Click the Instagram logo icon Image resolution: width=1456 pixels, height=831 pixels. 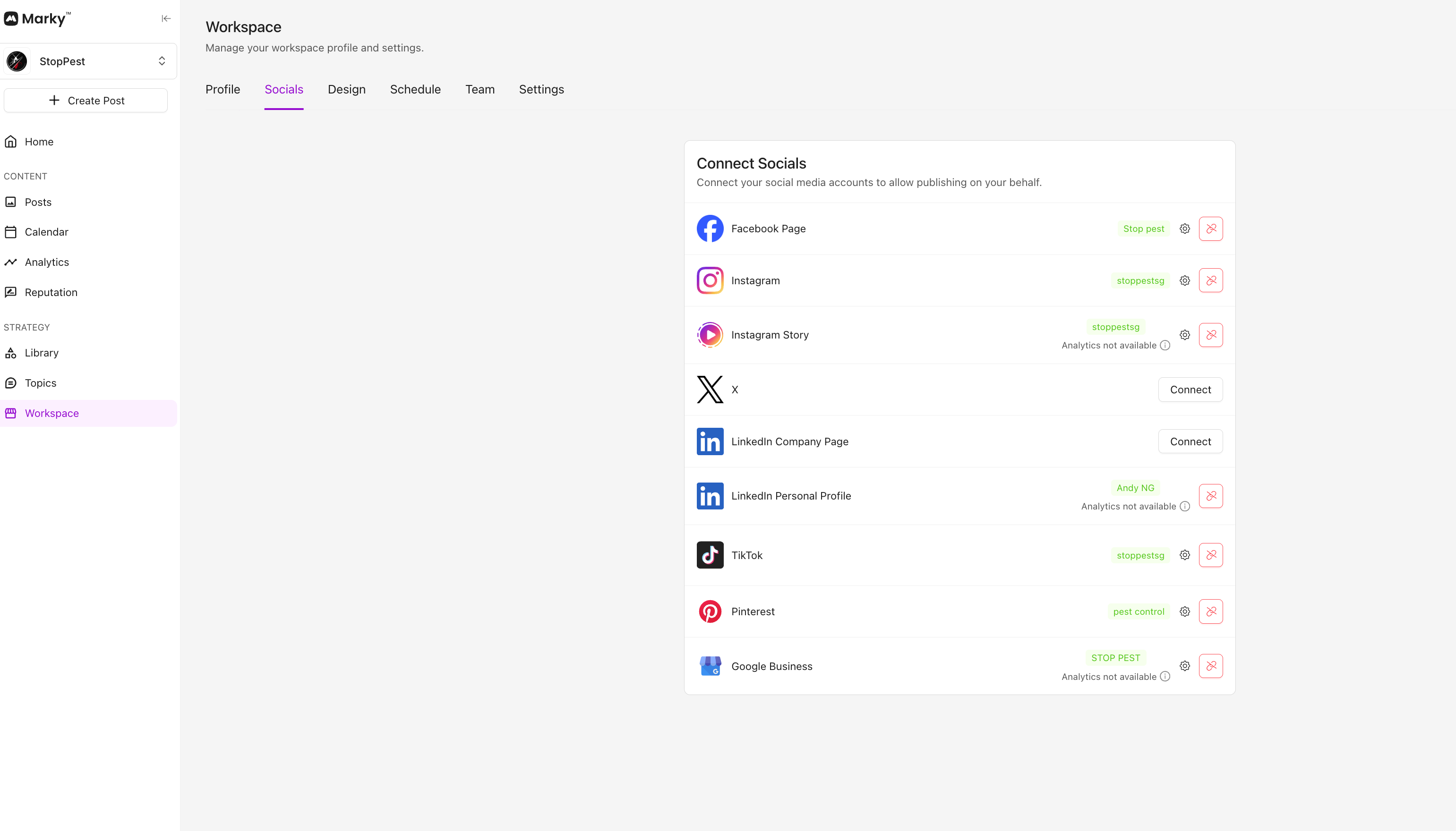click(x=710, y=281)
